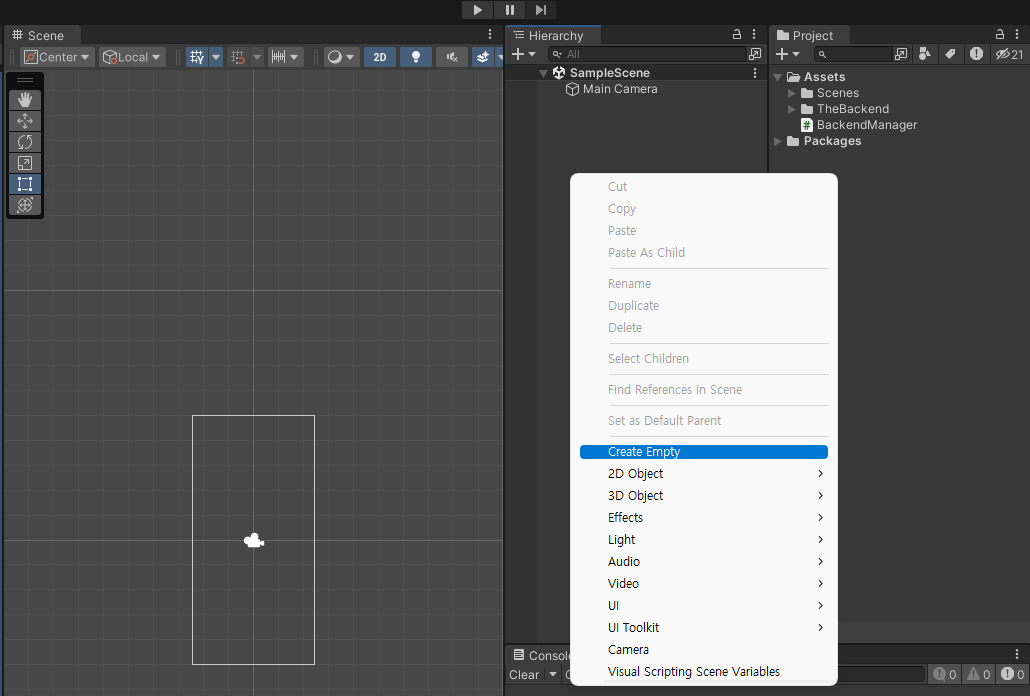Click the Hierarchy search-by-type icon
The image size is (1030, 696).
tap(755, 54)
